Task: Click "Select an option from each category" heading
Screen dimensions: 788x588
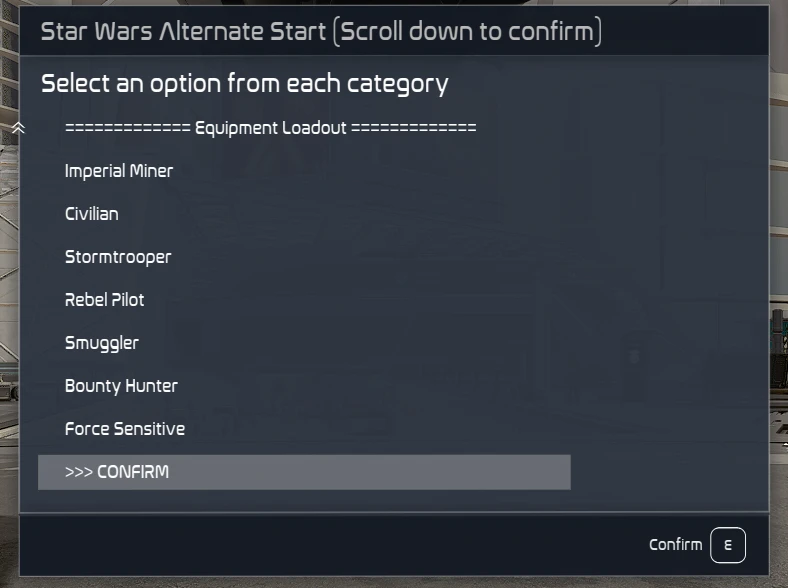Action: tap(244, 83)
